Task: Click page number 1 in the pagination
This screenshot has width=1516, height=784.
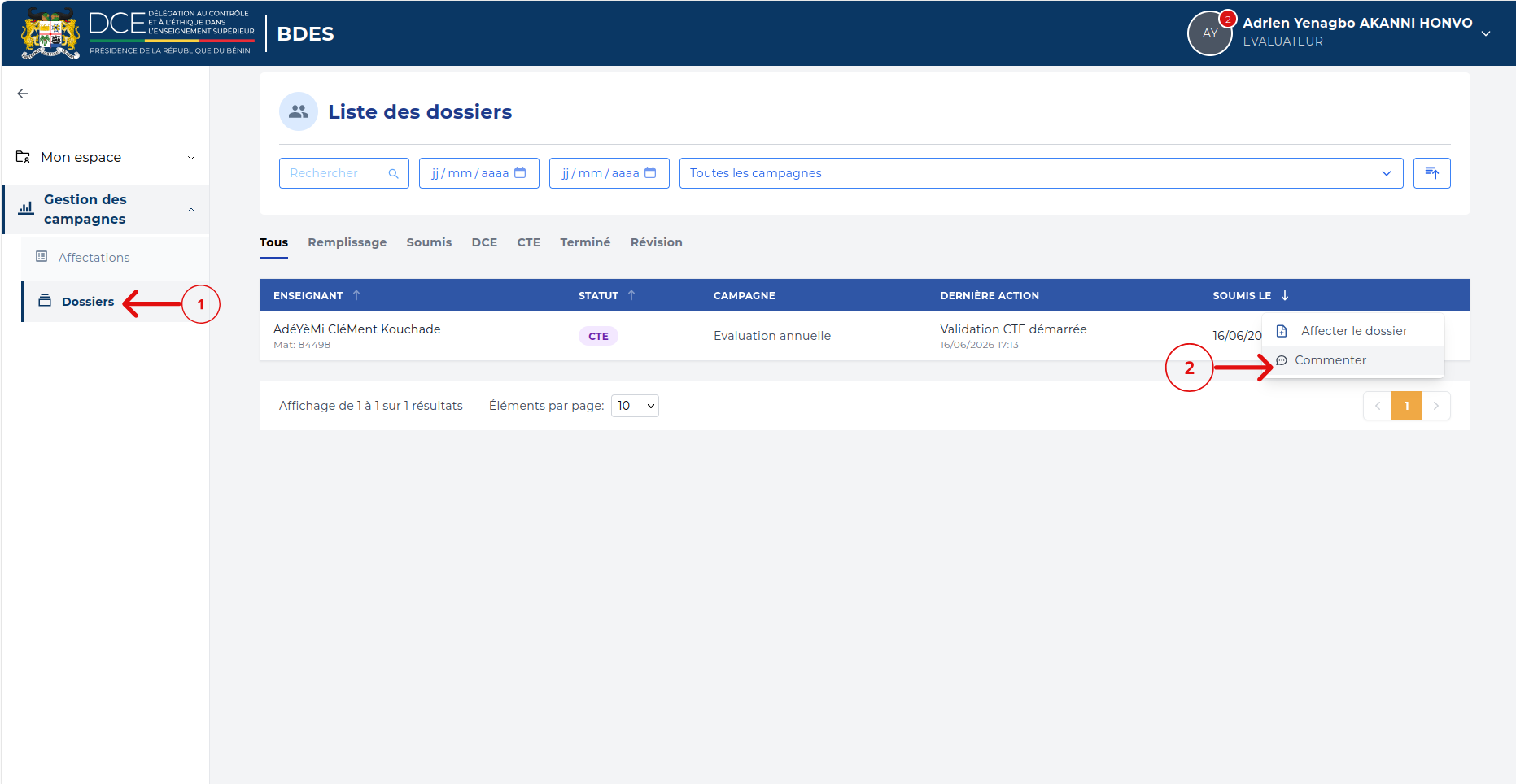Action: point(1407,406)
